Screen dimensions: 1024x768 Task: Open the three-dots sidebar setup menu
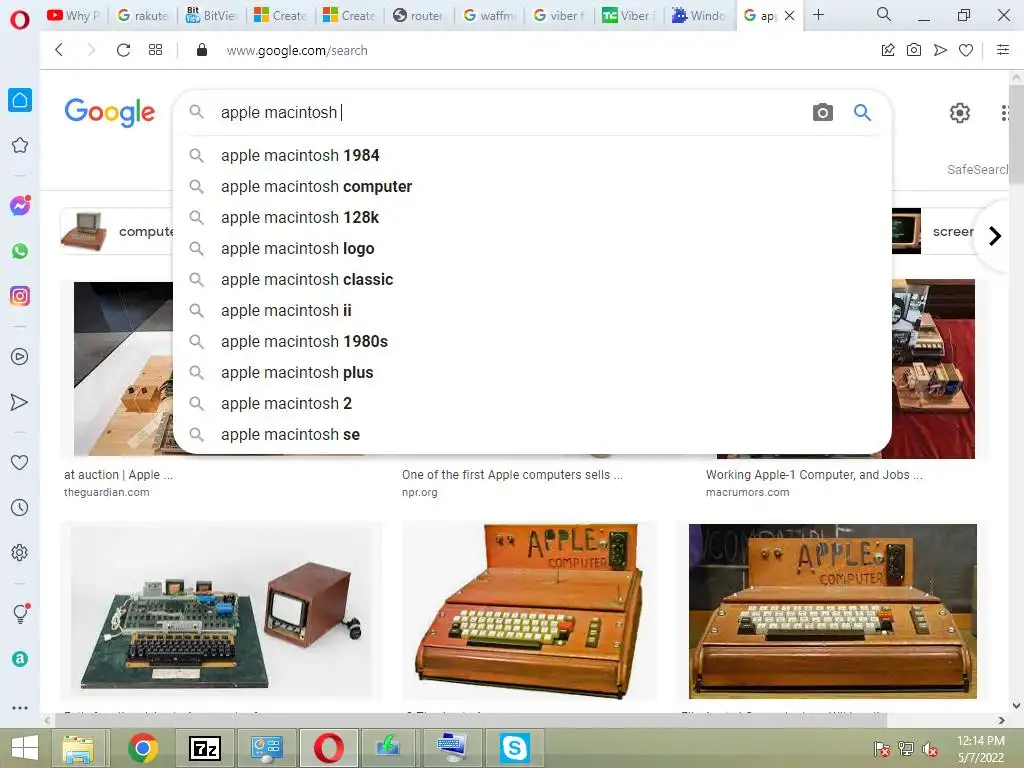click(x=20, y=707)
